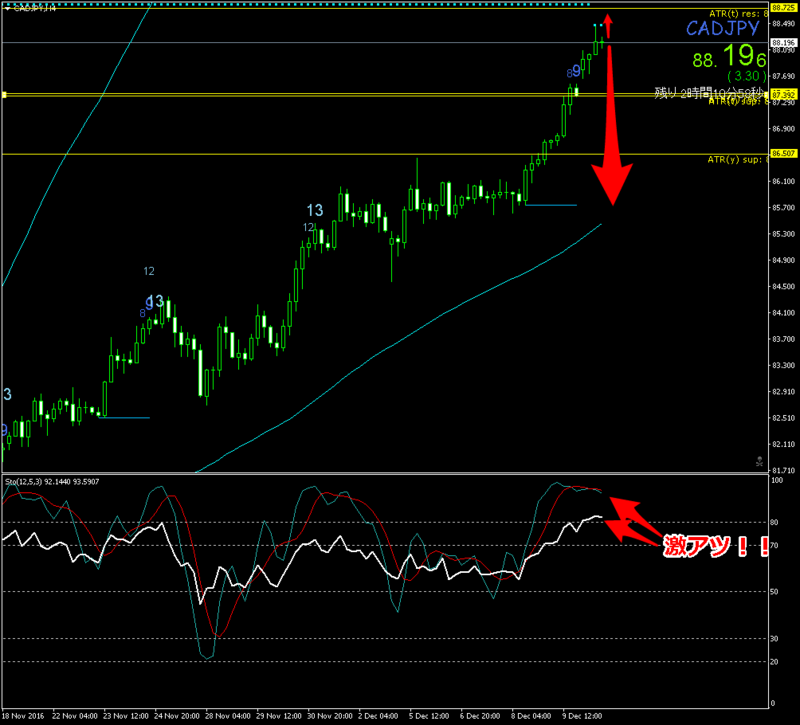Click the current price label 88.196

tap(783, 42)
